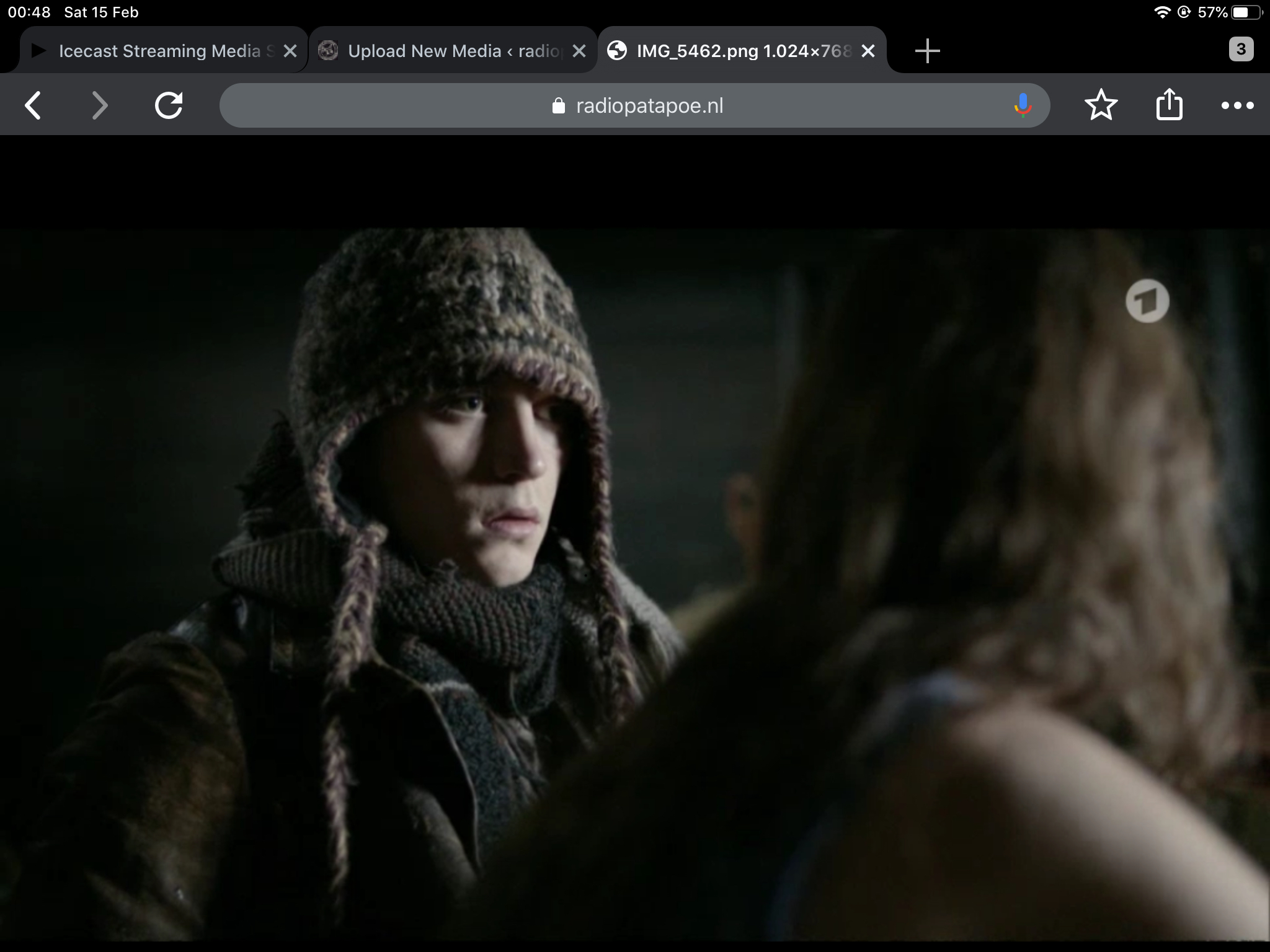Show the tab switcher with 3 tabs
The width and height of the screenshot is (1270, 952).
(x=1241, y=50)
